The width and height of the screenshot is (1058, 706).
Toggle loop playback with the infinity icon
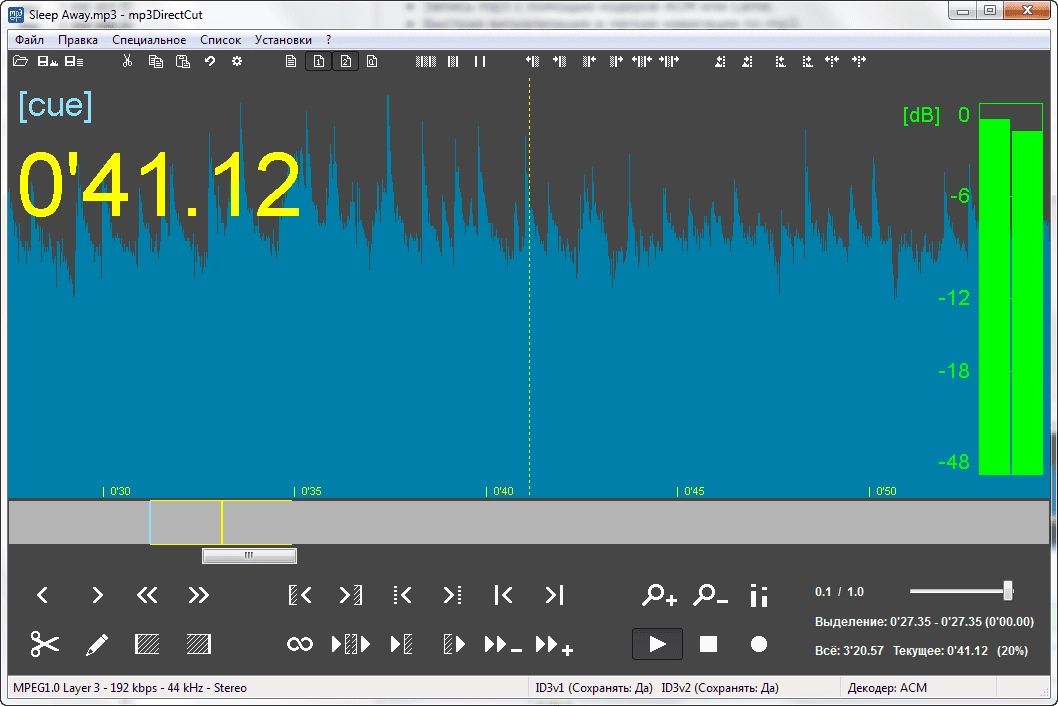300,645
